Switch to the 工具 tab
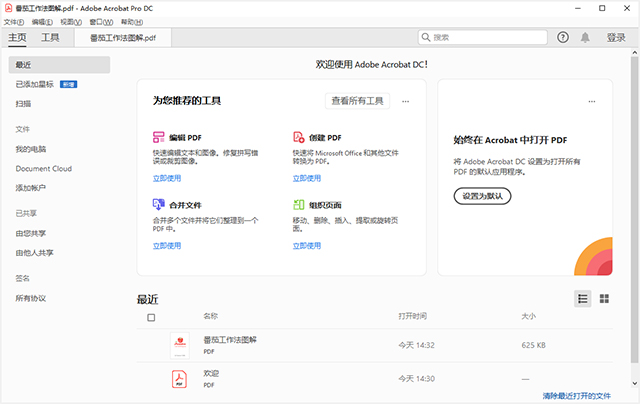This screenshot has width=640, height=404. tap(50, 38)
